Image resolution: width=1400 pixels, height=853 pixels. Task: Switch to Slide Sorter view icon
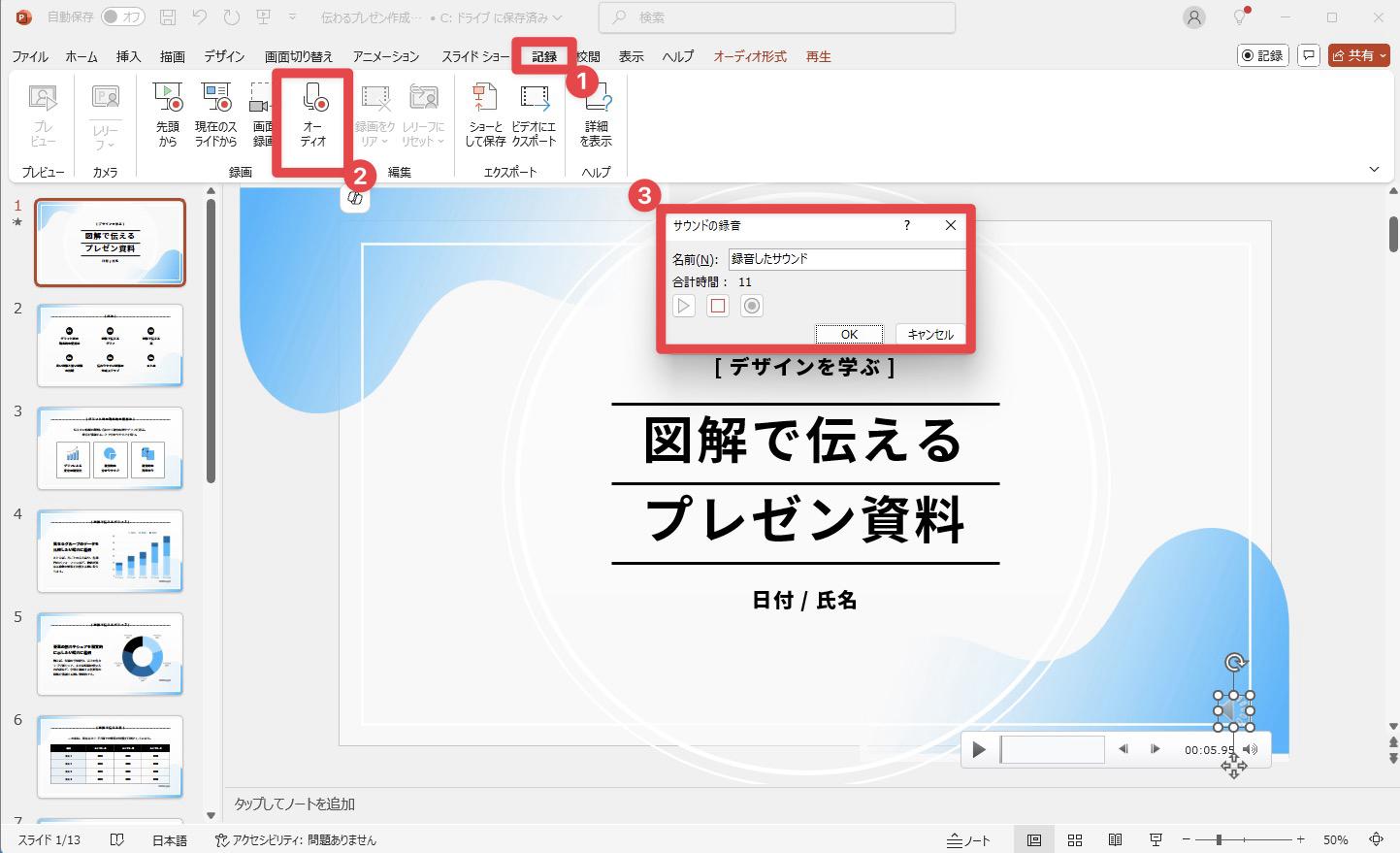click(x=1075, y=840)
